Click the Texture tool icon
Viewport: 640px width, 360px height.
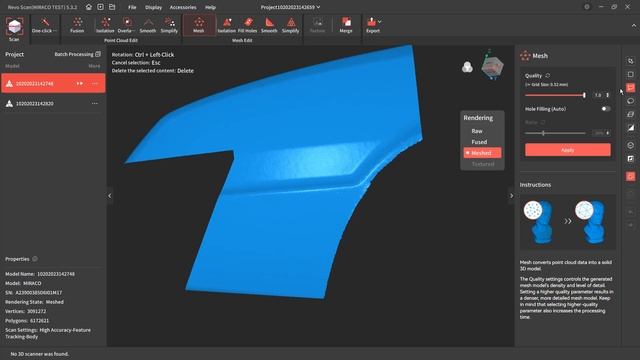(x=317, y=25)
